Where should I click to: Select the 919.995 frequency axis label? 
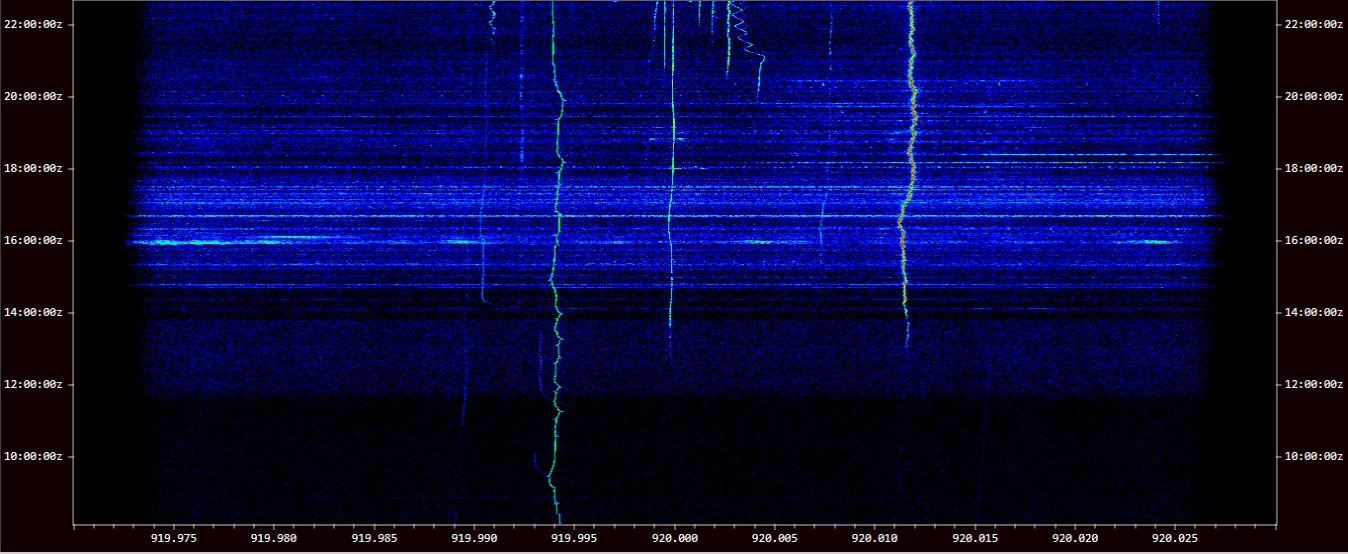click(574, 537)
